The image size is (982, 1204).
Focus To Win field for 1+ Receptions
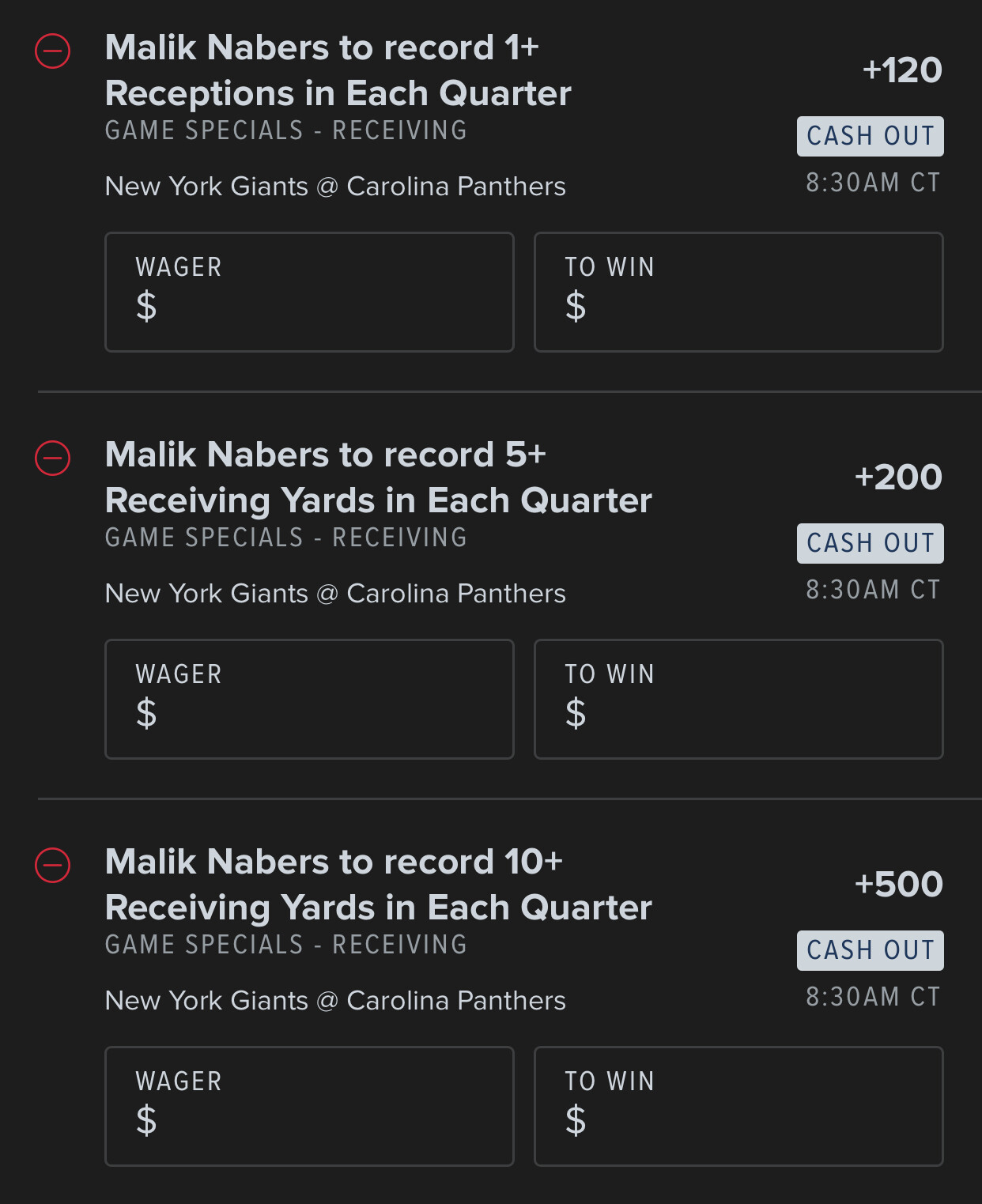[x=738, y=292]
